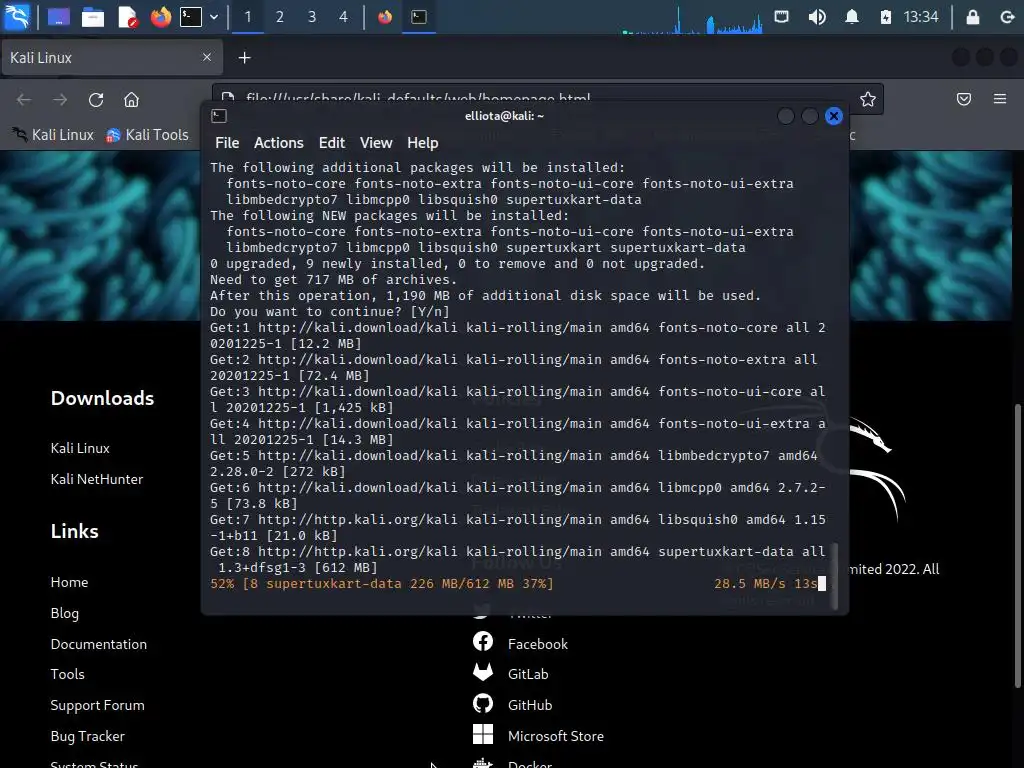
Task: Open the Facebook text link
Action: (x=538, y=644)
